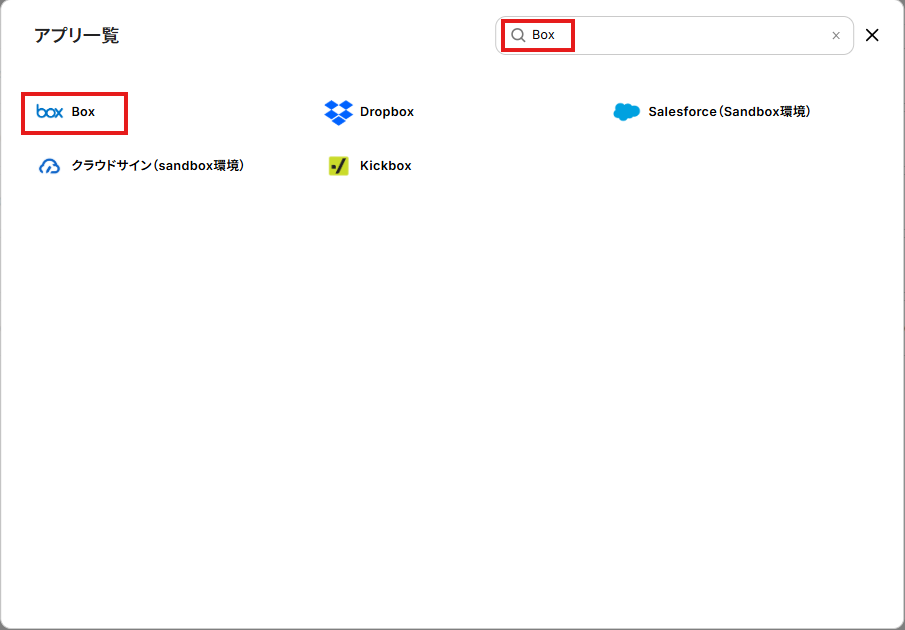This screenshot has width=905, height=630.
Task: Clear the search text with small x
Action: (836, 36)
